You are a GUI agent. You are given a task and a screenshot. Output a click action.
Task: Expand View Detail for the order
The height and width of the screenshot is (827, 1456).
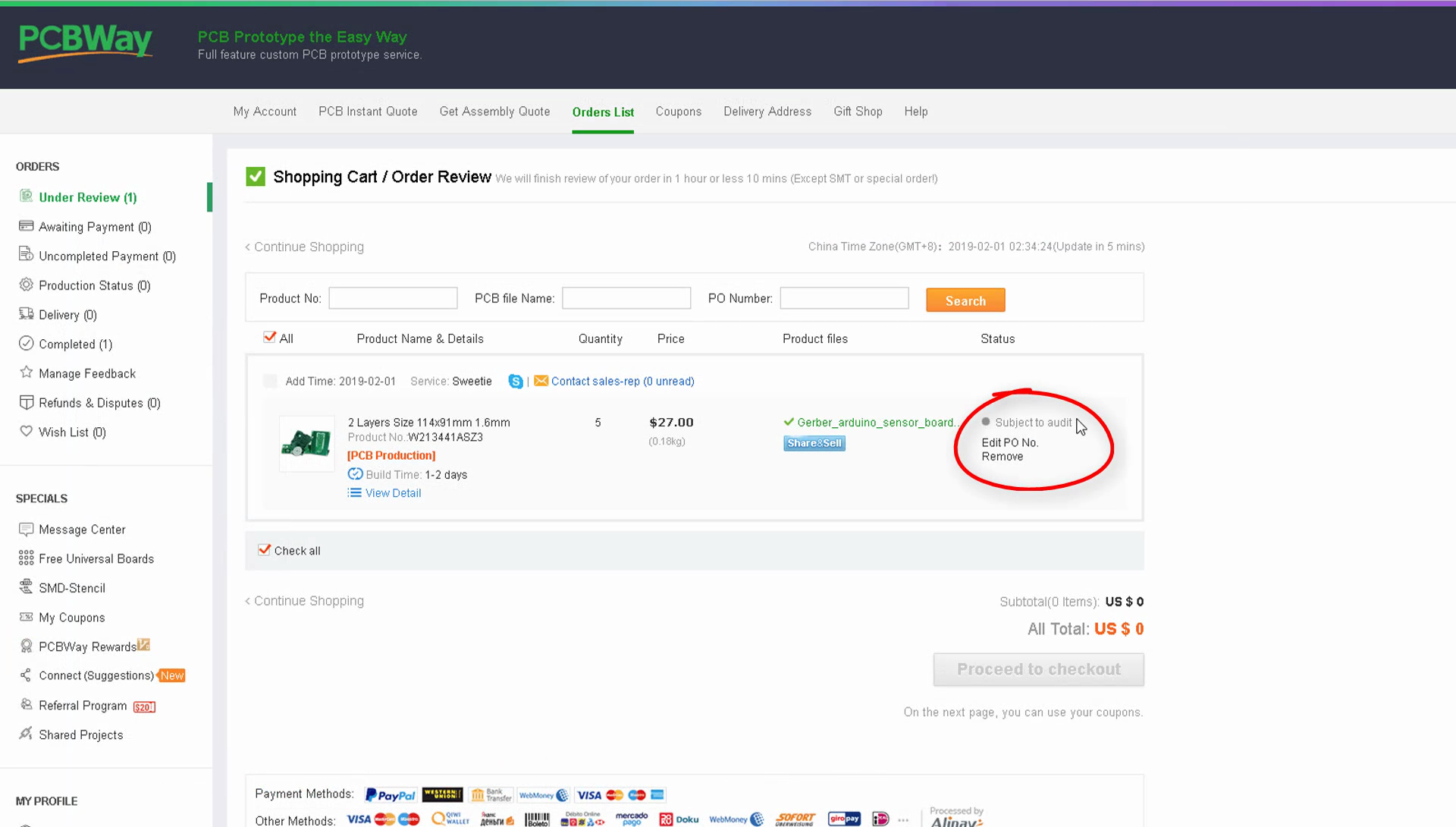(x=392, y=493)
